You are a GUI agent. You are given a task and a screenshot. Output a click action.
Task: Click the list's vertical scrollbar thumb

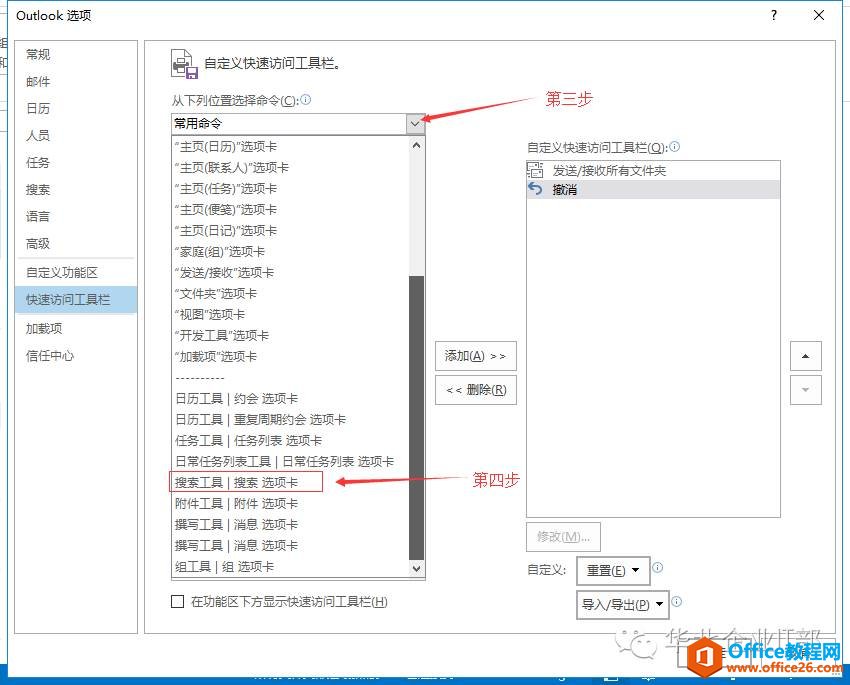[x=416, y=417]
